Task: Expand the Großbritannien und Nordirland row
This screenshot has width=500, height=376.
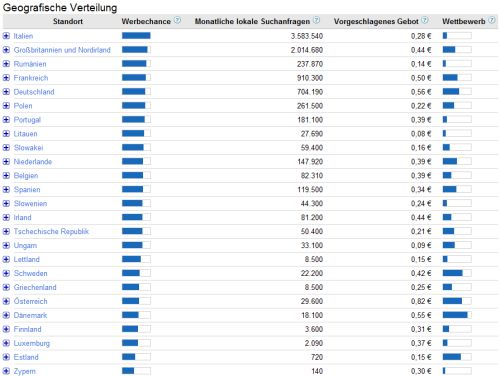Action: tap(6, 50)
